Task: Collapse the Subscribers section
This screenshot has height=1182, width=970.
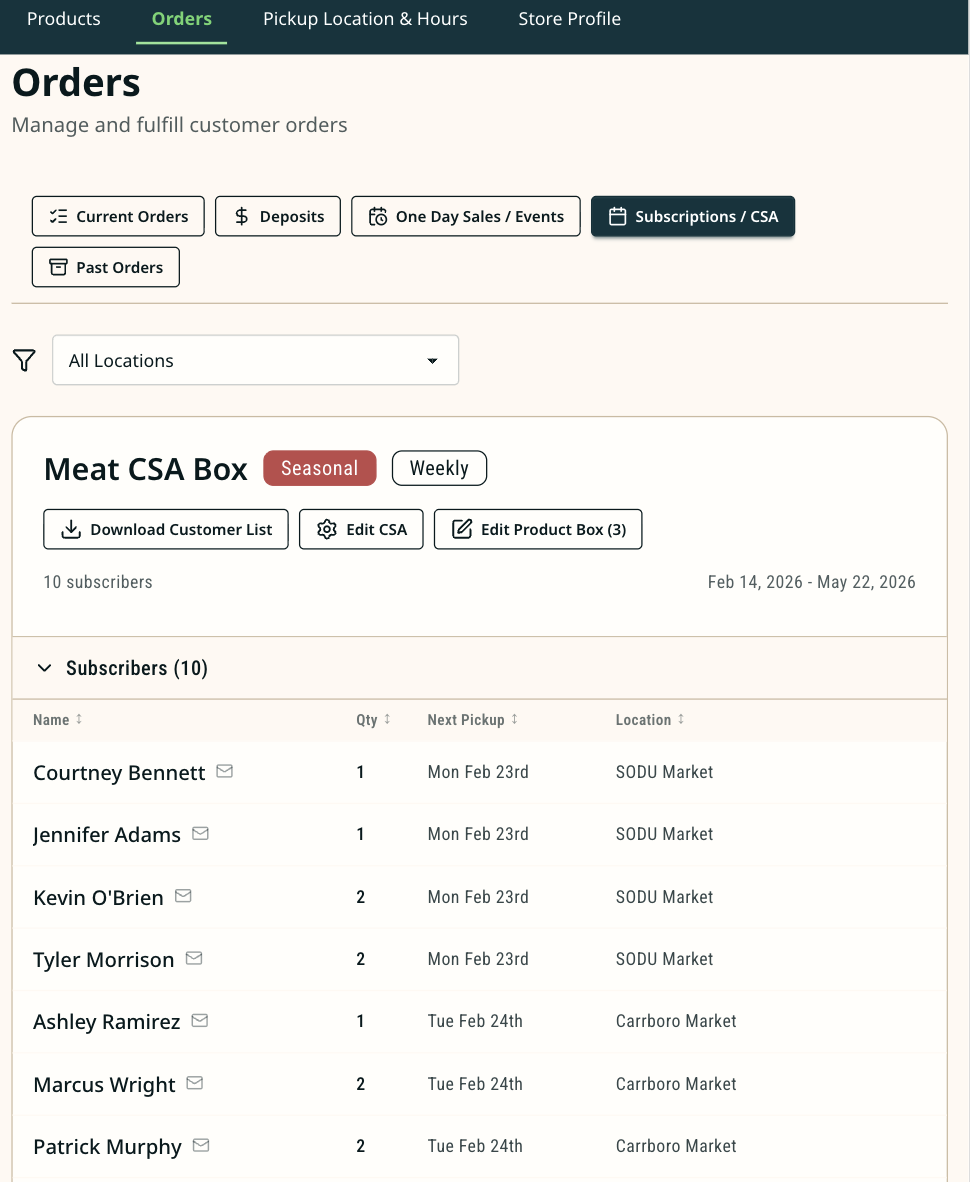Action: coord(44,667)
